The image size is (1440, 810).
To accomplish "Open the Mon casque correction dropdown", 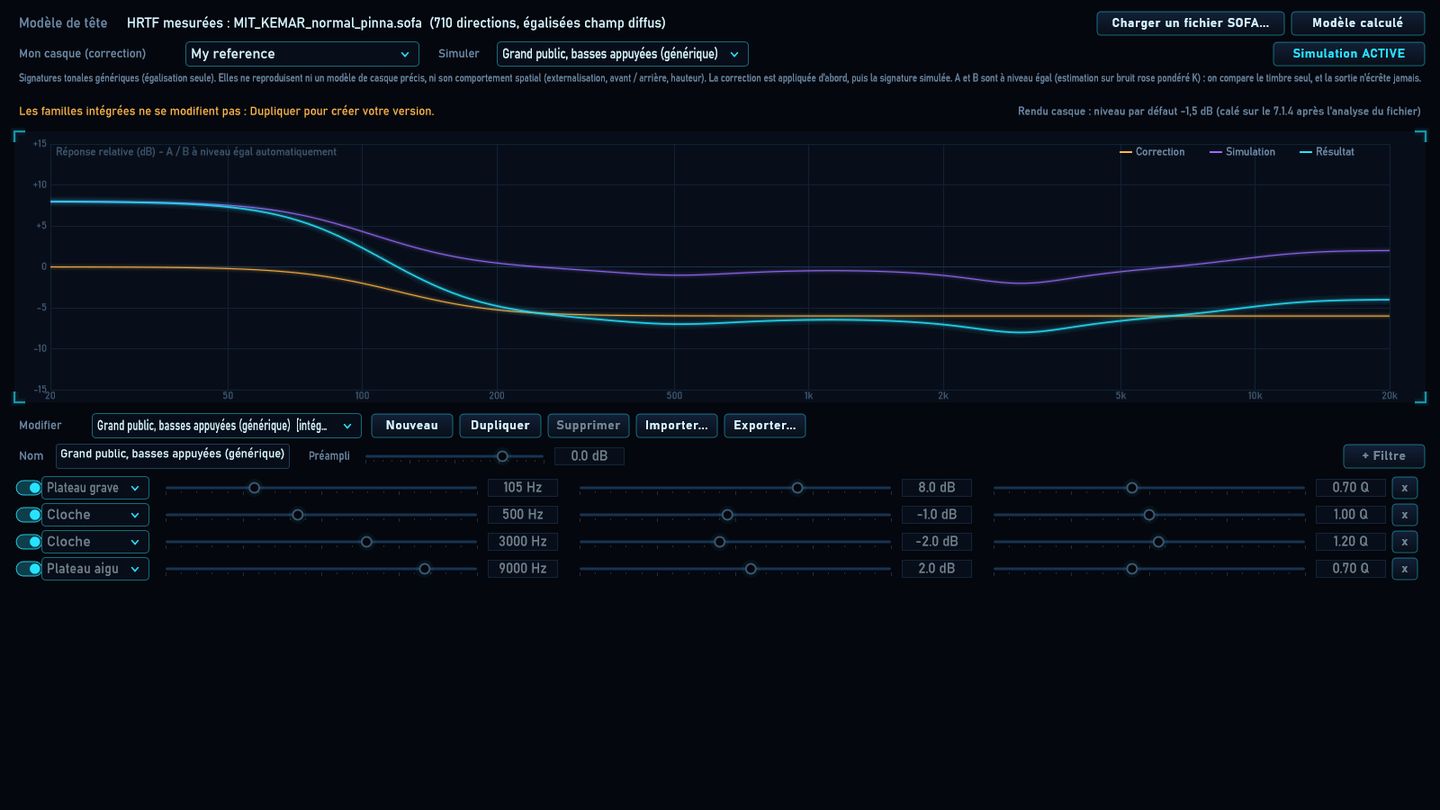I will pyautogui.click(x=302, y=54).
